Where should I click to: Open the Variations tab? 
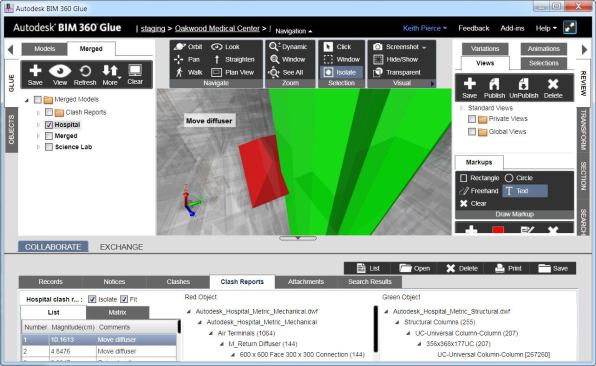[485, 49]
